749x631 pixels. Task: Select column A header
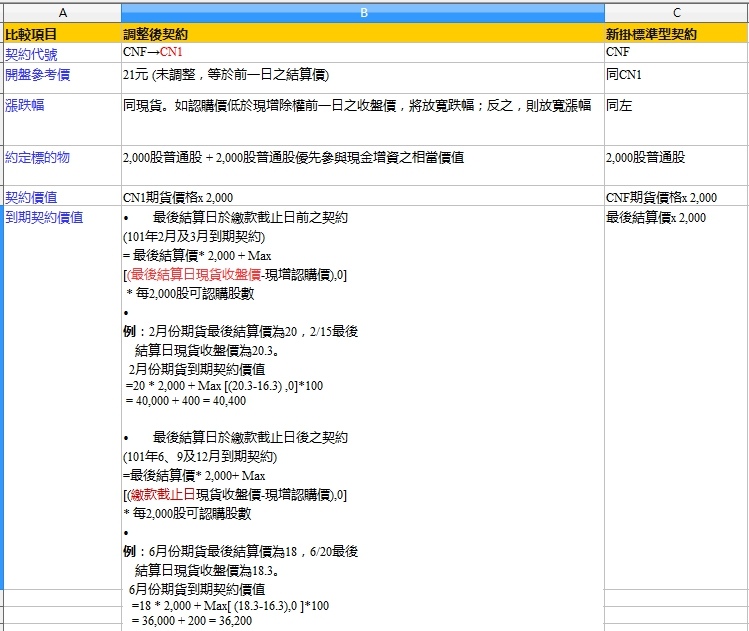[x=63, y=13]
